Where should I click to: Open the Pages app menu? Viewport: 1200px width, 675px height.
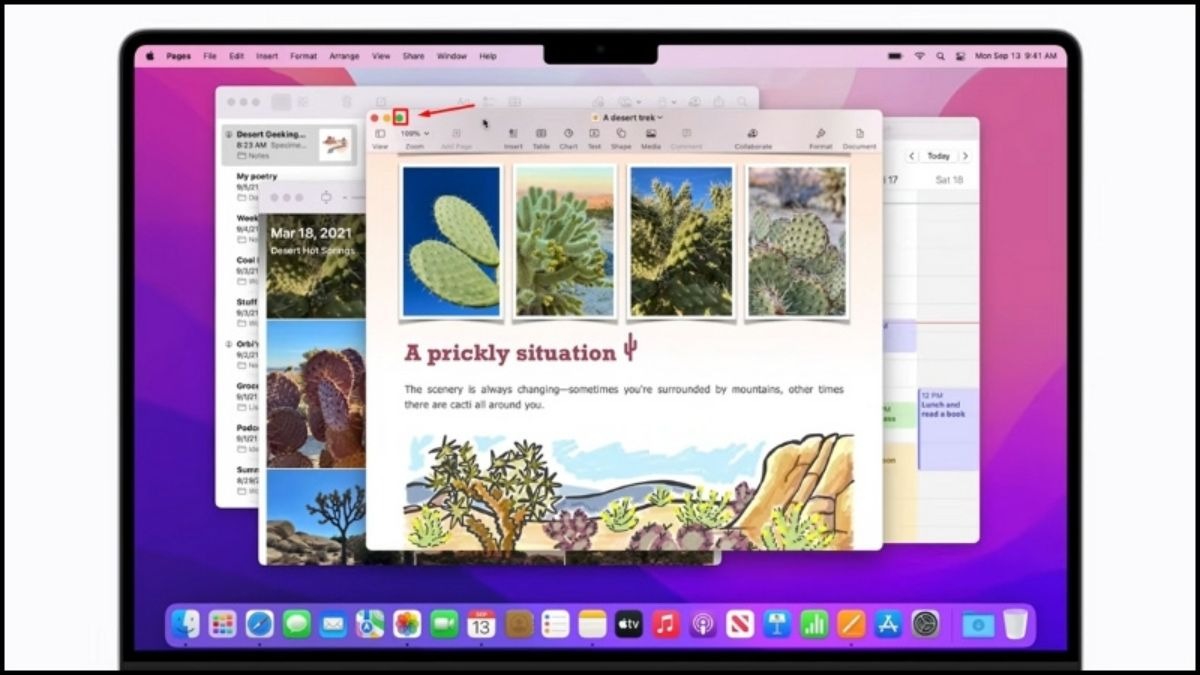coord(179,56)
